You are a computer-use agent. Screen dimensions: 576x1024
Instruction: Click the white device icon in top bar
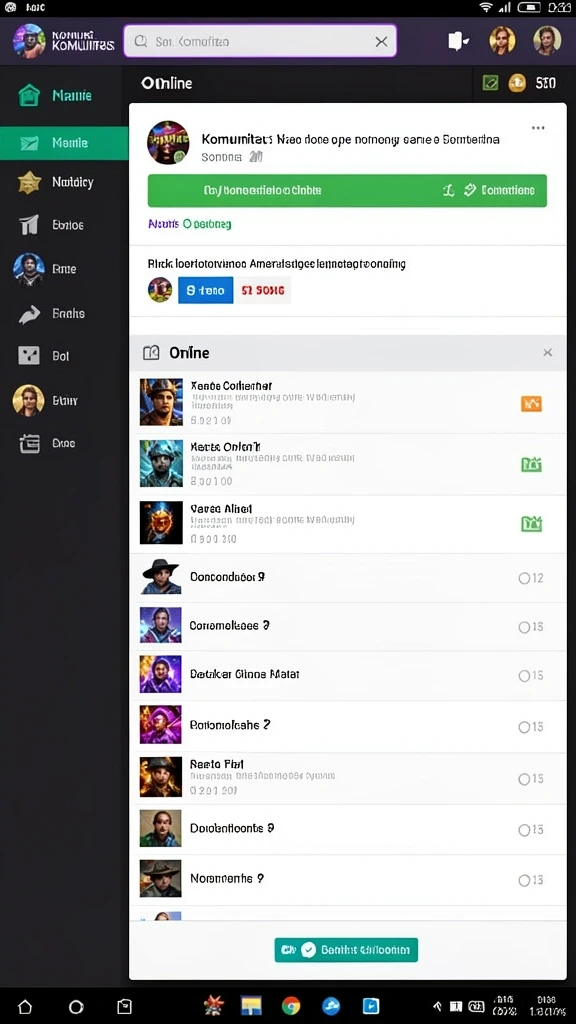coord(458,42)
